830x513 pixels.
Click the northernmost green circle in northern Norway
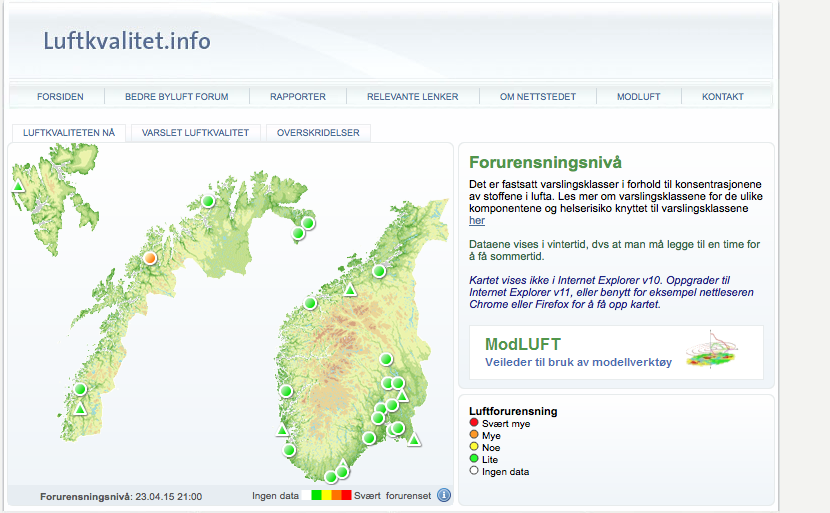coord(208,201)
